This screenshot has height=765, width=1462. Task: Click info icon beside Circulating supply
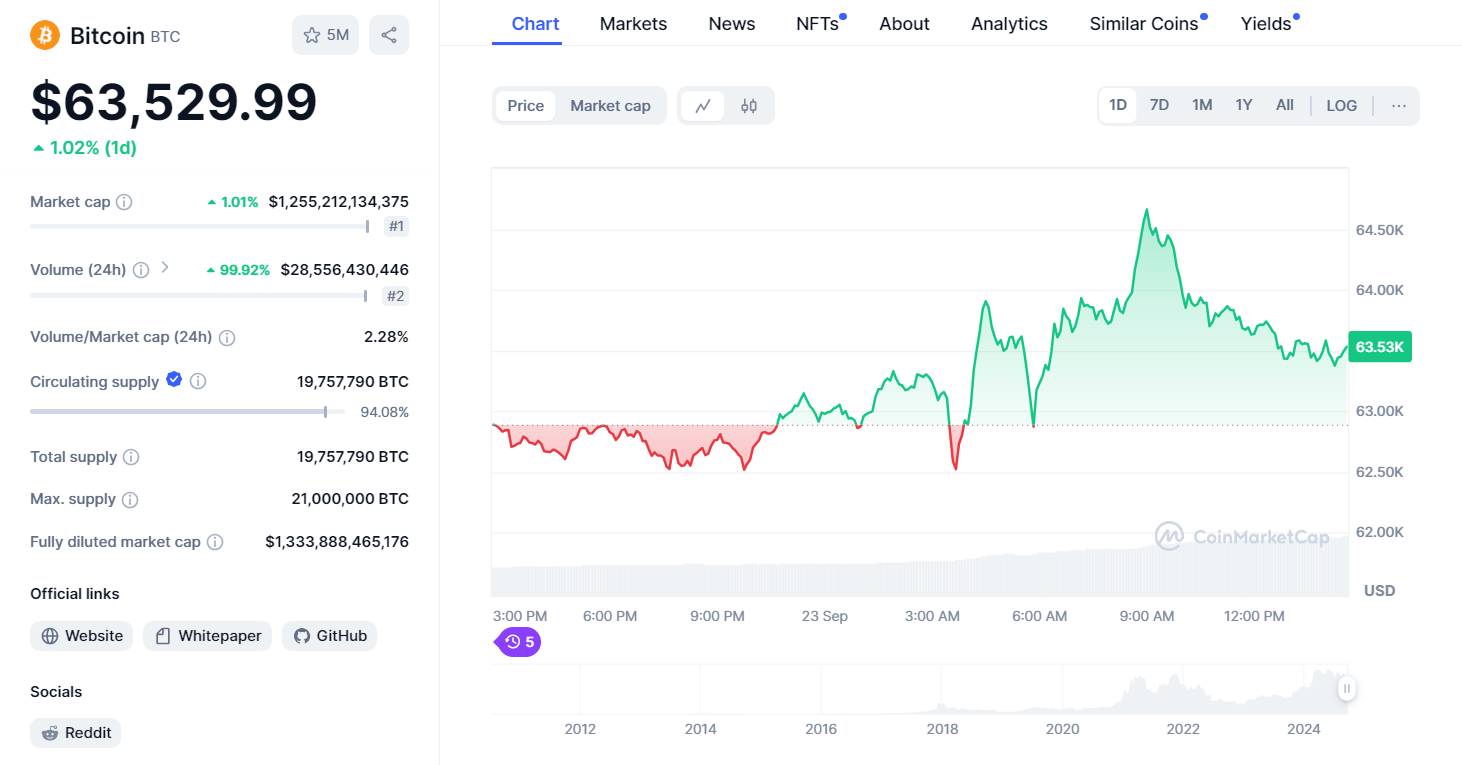(x=198, y=381)
